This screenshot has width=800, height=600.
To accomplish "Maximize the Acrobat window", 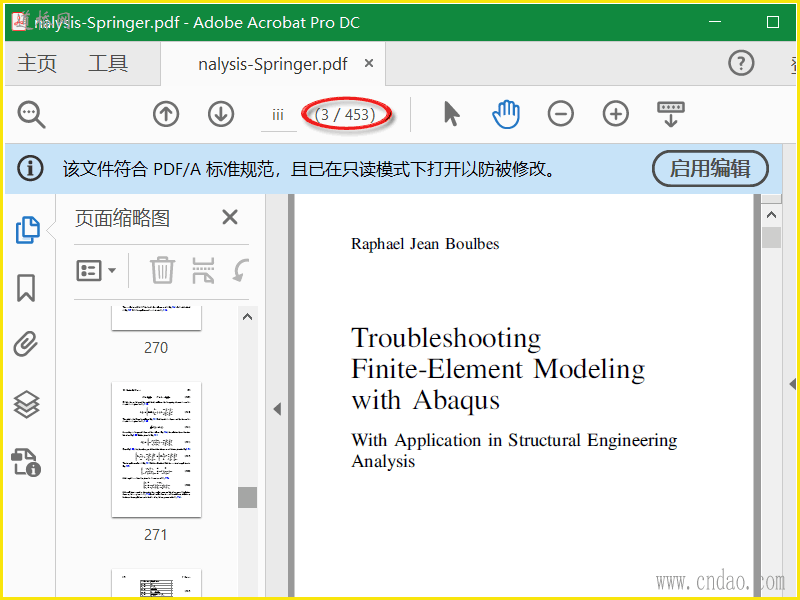I will [773, 22].
